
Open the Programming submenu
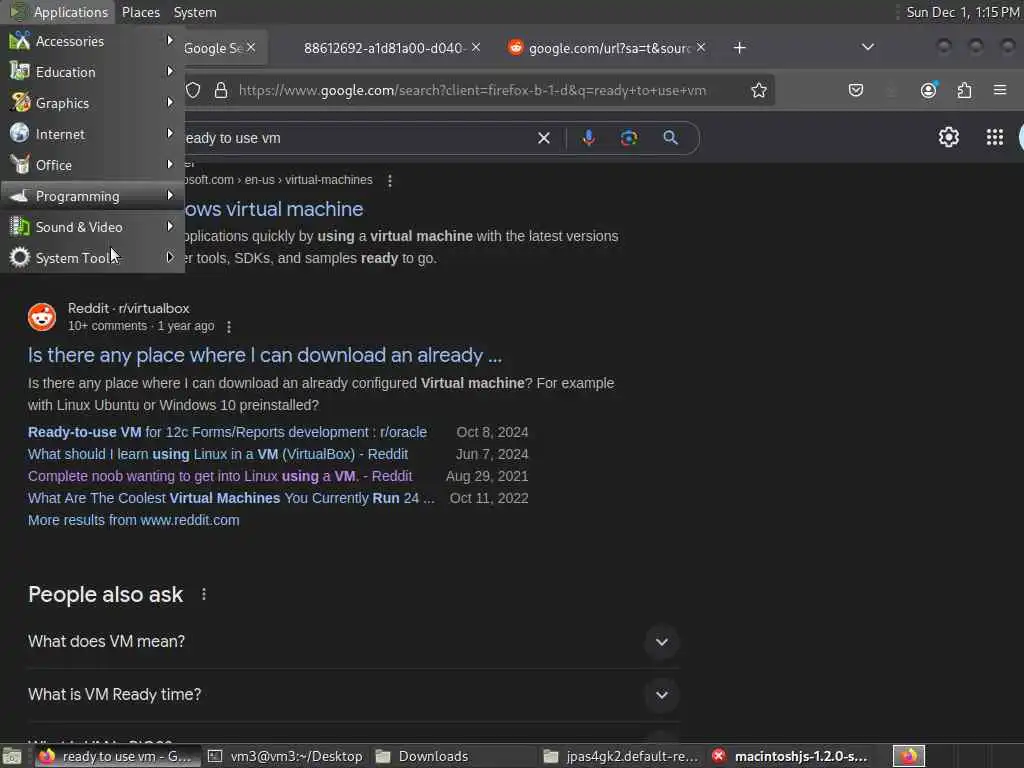[92, 196]
